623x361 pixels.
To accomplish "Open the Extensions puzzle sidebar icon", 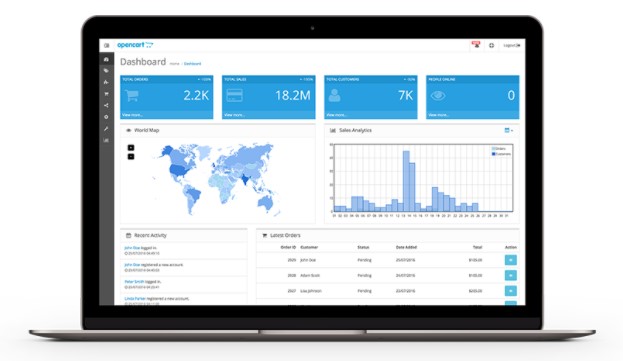I will click(106, 82).
